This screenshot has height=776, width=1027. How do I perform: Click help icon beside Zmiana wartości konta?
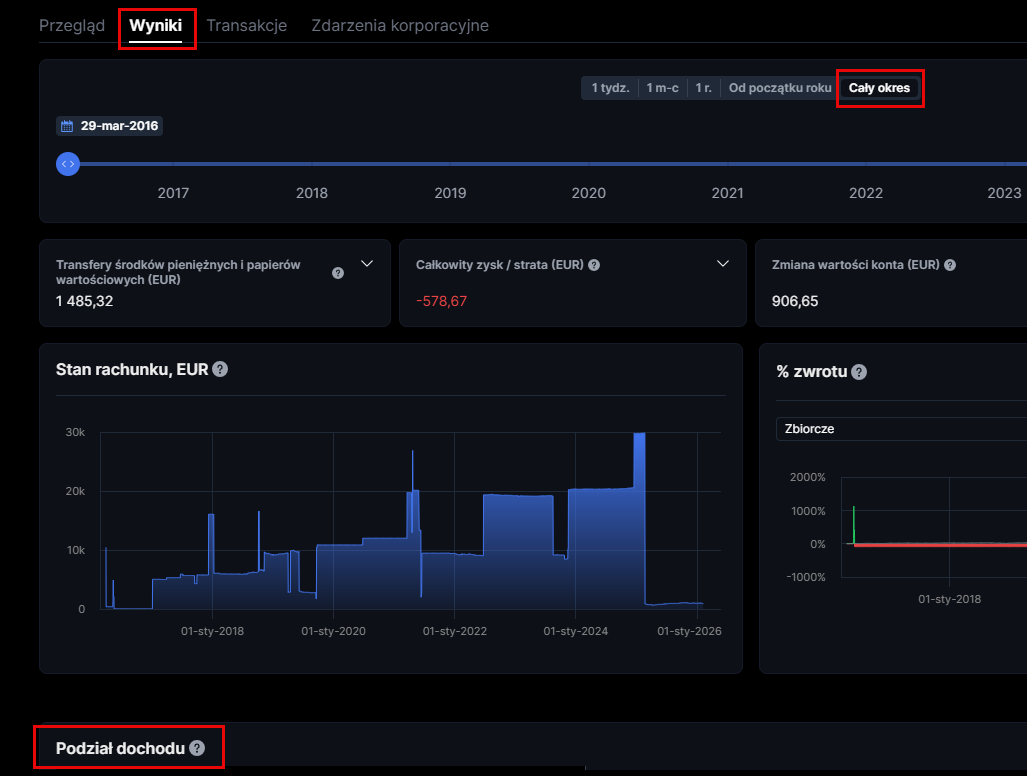coord(950,265)
